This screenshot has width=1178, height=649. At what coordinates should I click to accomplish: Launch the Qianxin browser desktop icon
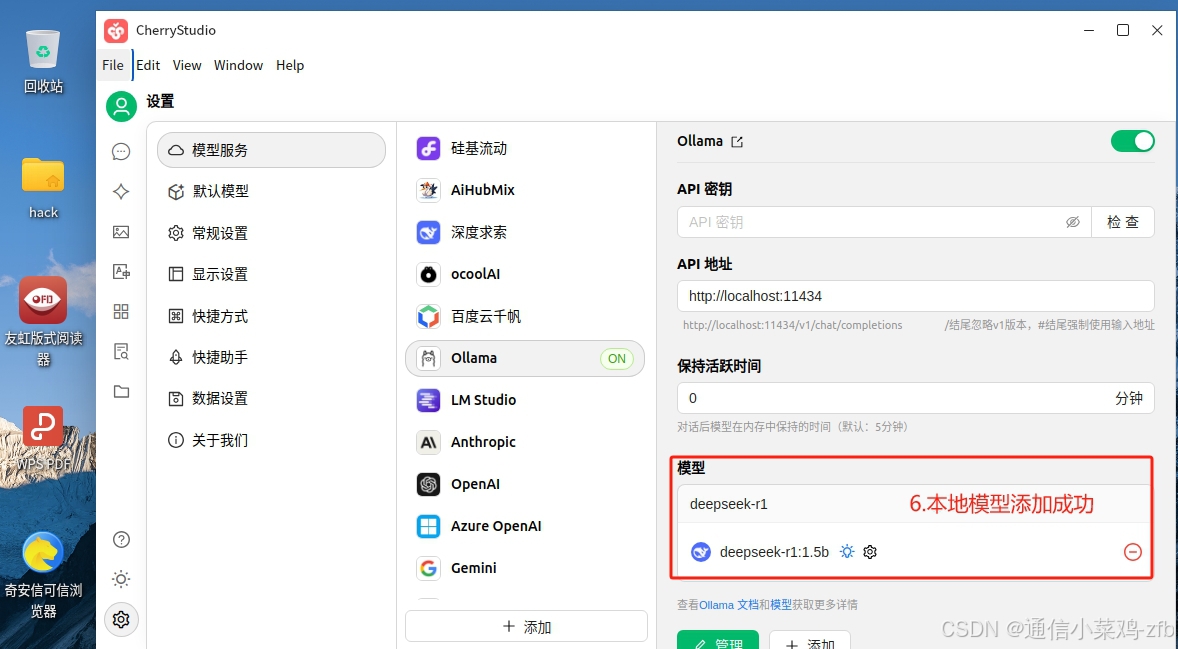coord(43,575)
